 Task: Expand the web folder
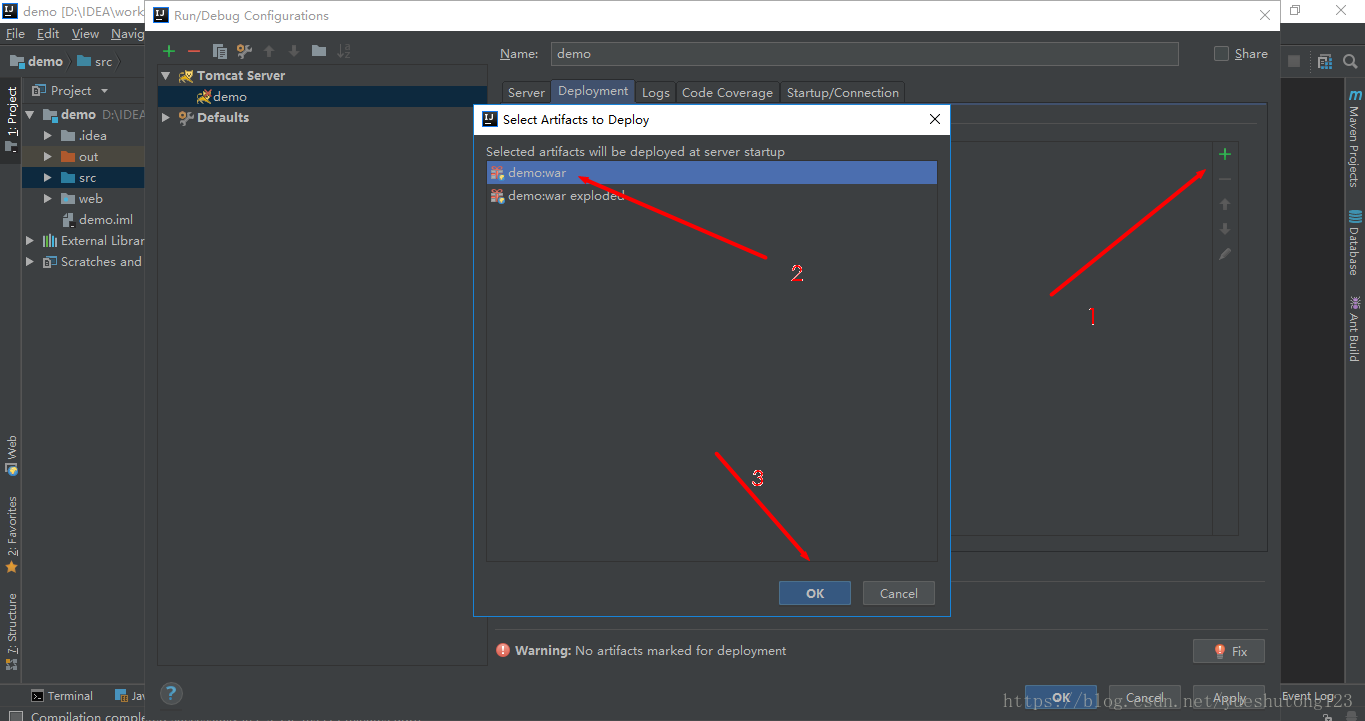click(x=47, y=199)
